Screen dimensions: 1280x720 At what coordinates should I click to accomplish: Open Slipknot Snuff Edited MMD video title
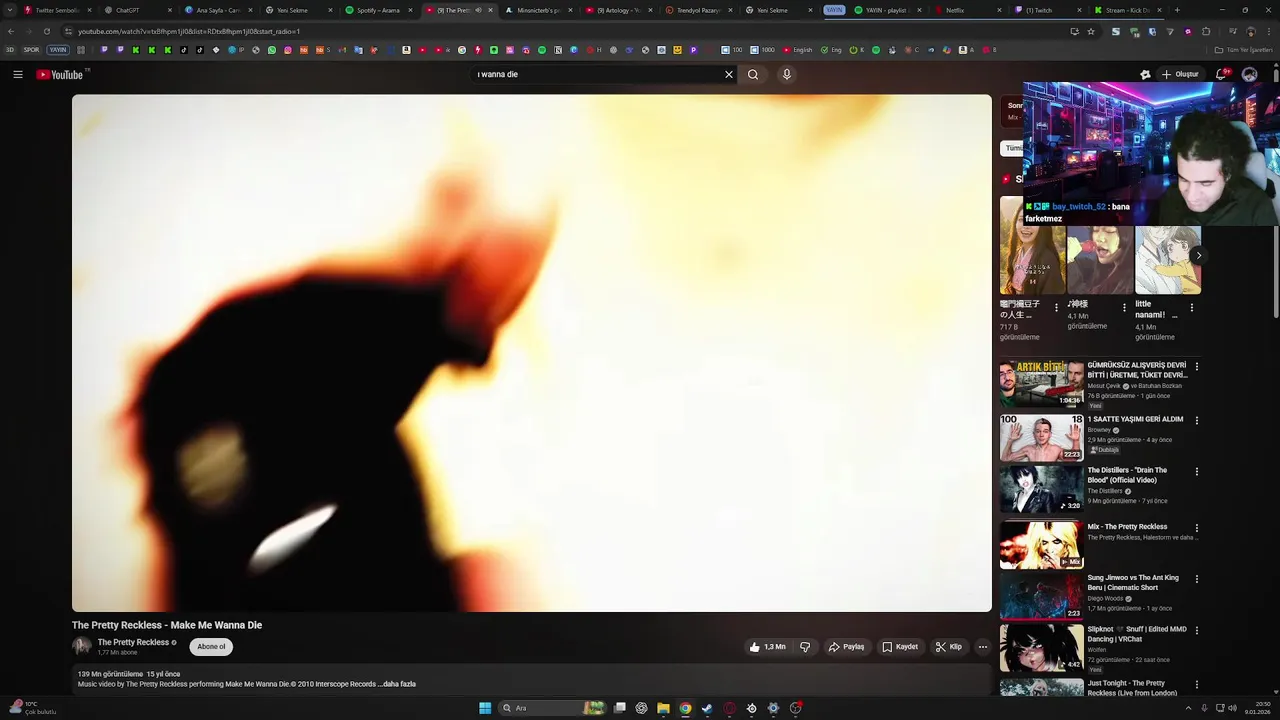point(1136,634)
